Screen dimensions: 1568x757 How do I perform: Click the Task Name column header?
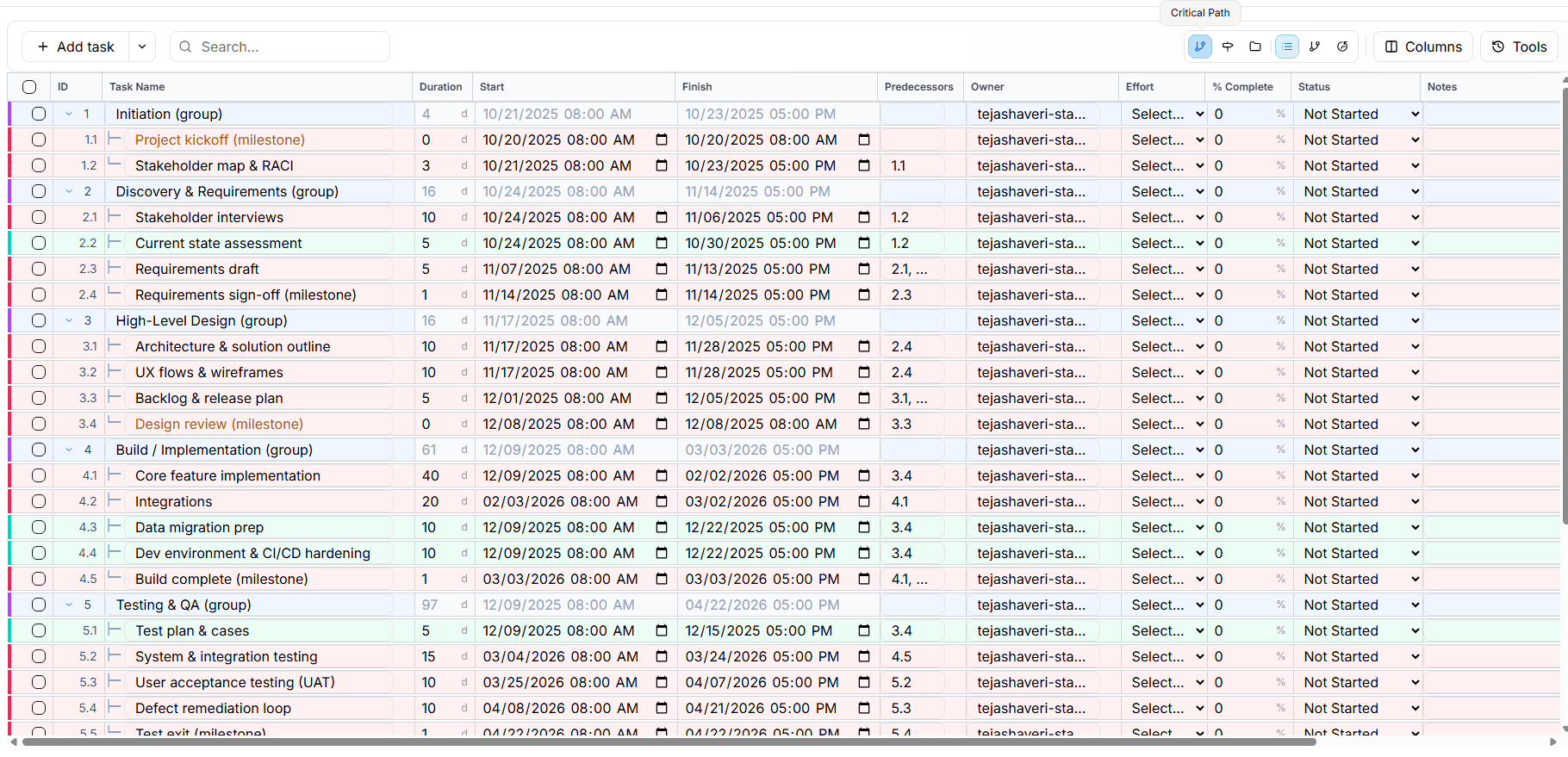click(x=137, y=87)
